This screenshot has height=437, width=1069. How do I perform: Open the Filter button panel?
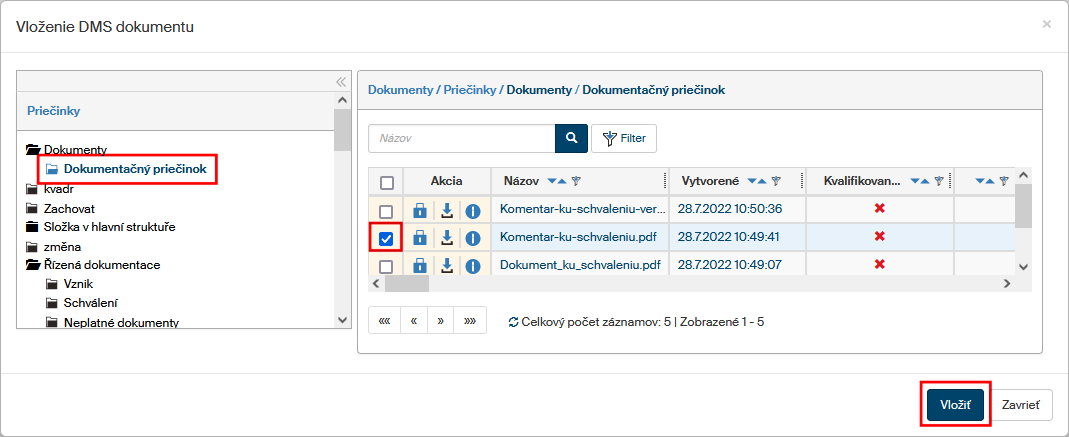(x=624, y=138)
